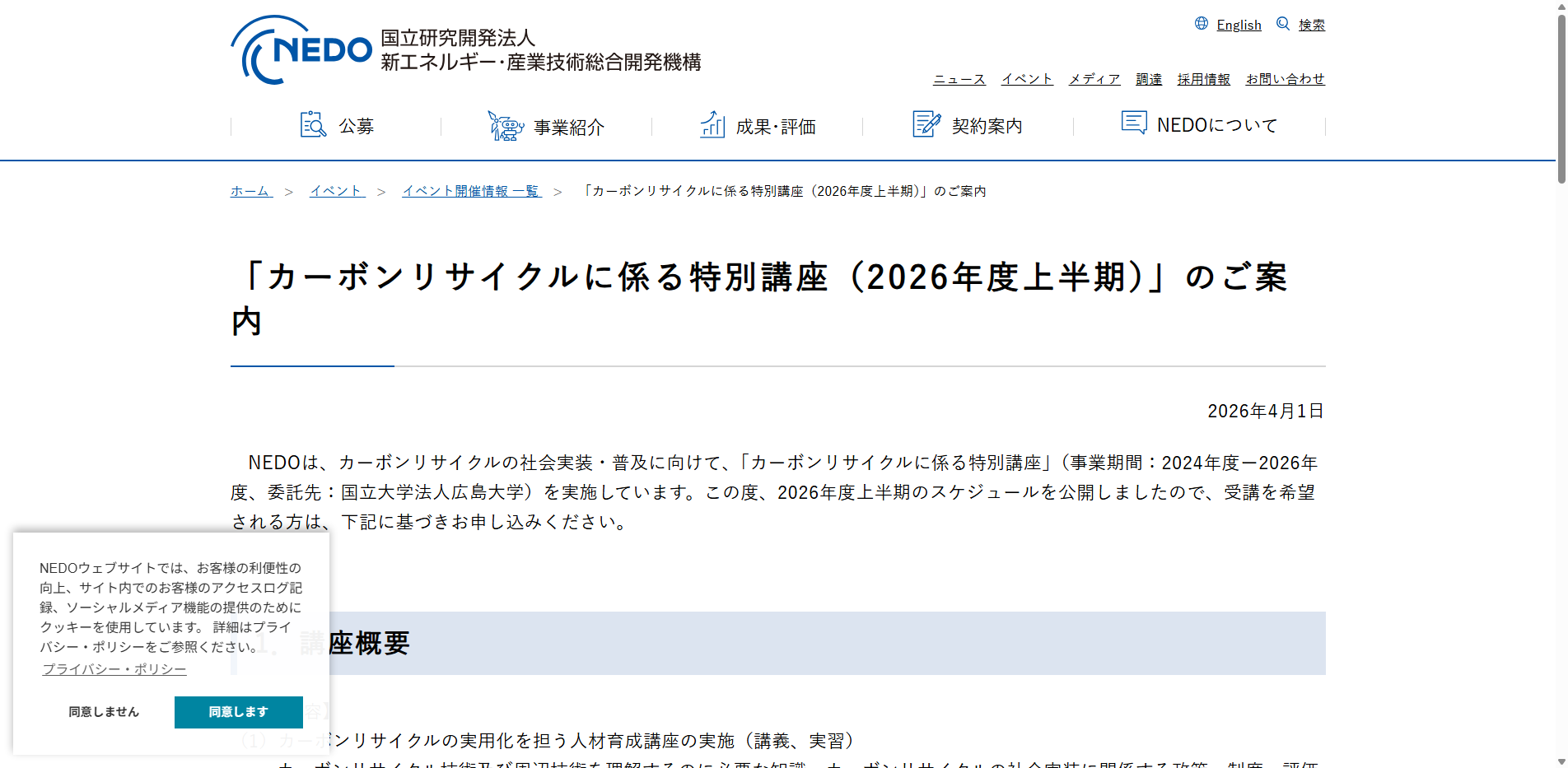Click the page scrollbar down arrow
This screenshot has height=768, width=1568.
pyautogui.click(x=1560, y=761)
